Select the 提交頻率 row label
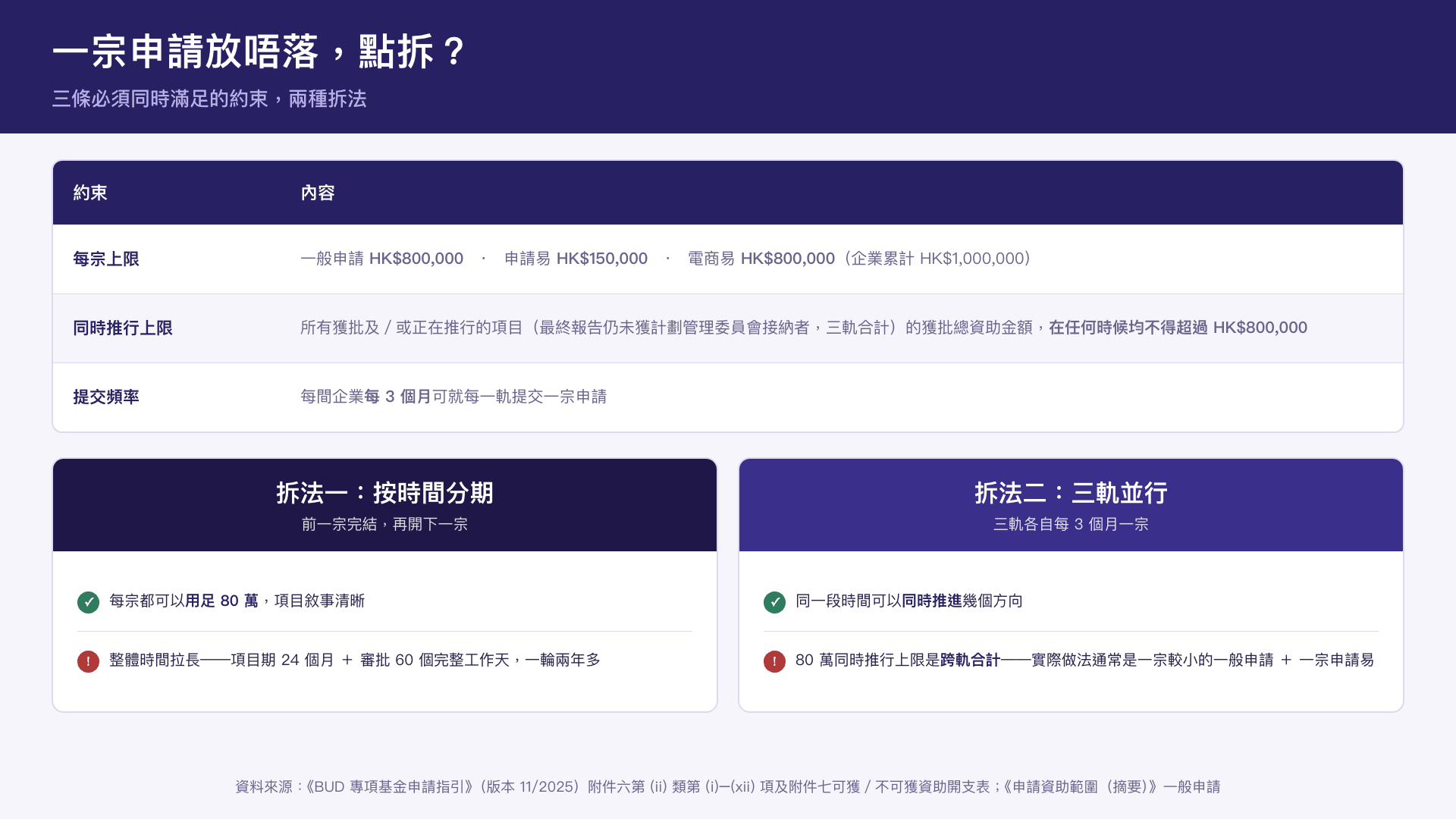The height and width of the screenshot is (819, 1456). (x=106, y=397)
